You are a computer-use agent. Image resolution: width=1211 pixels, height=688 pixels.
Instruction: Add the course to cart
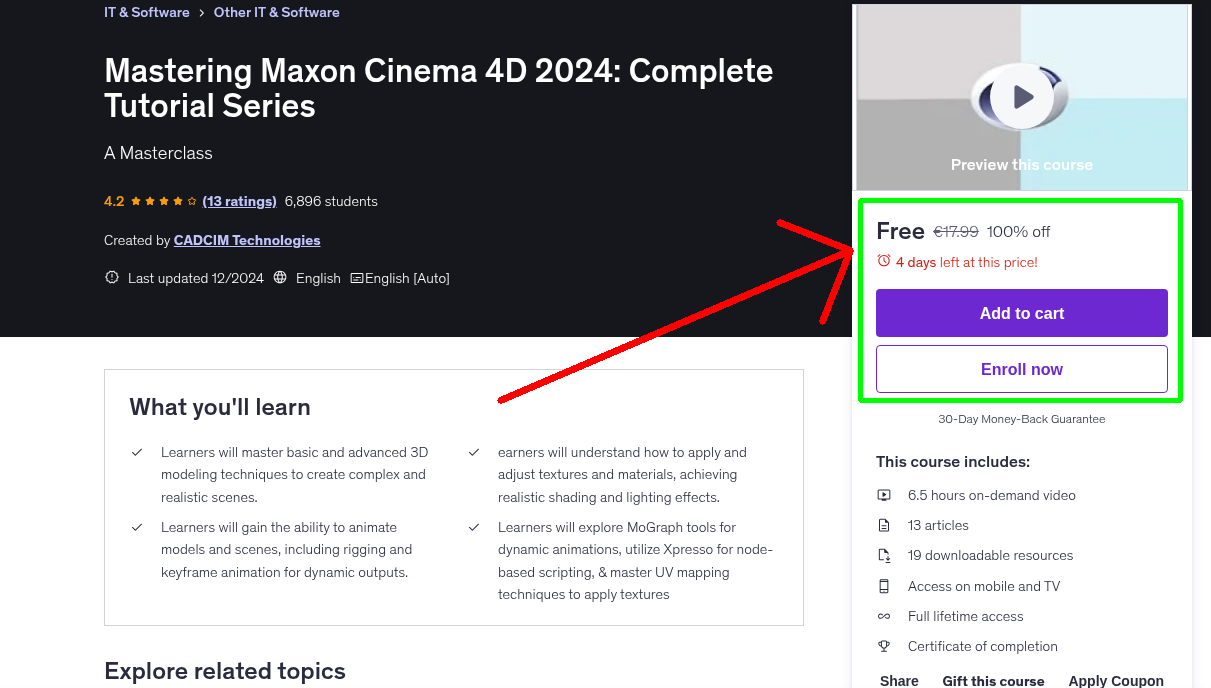[1021, 313]
